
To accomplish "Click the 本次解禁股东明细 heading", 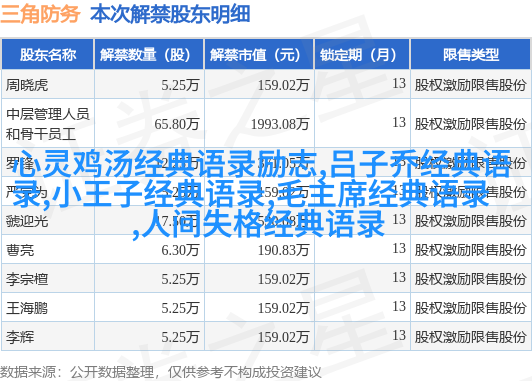I will [170, 14].
